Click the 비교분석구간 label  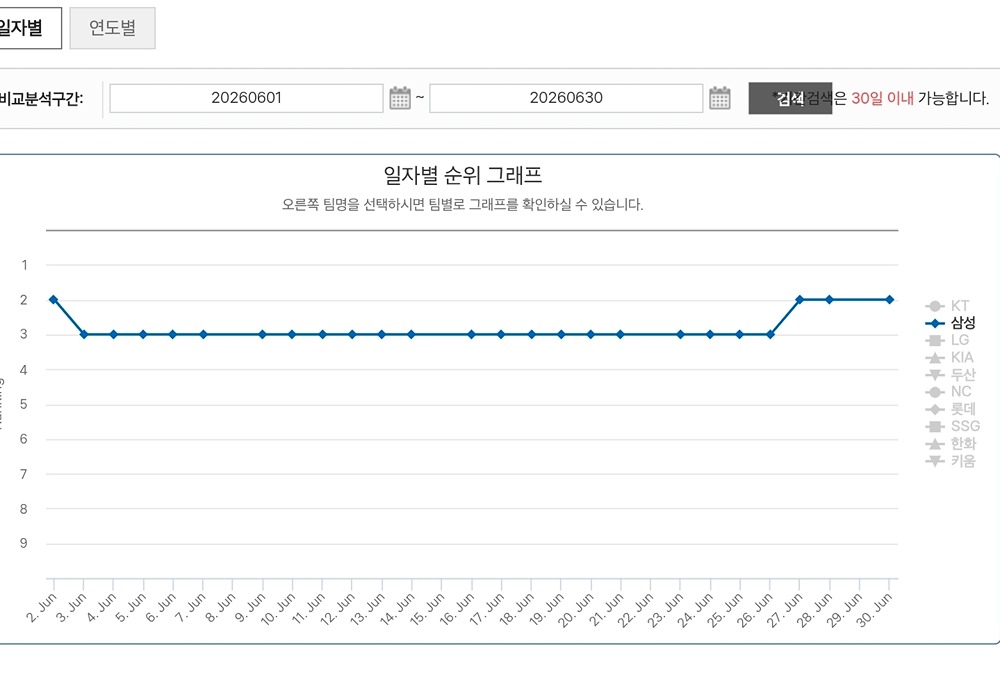[x=41, y=99]
